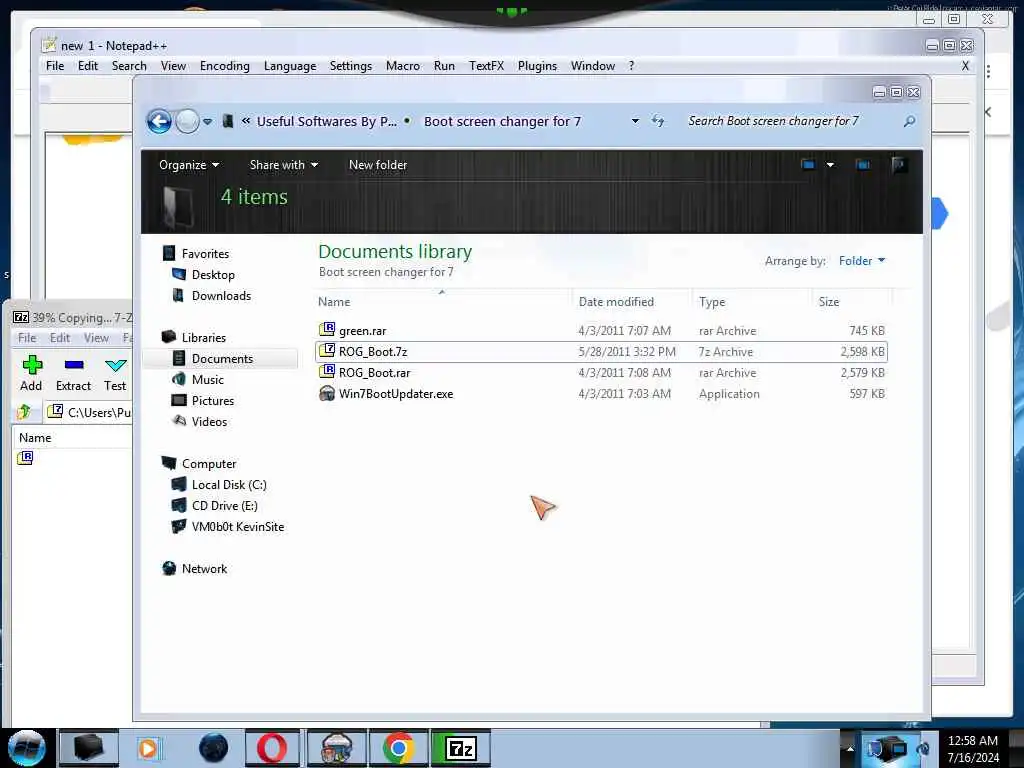This screenshot has height=768, width=1024.
Task: Sort by the Size column header
Action: pyautogui.click(x=829, y=302)
